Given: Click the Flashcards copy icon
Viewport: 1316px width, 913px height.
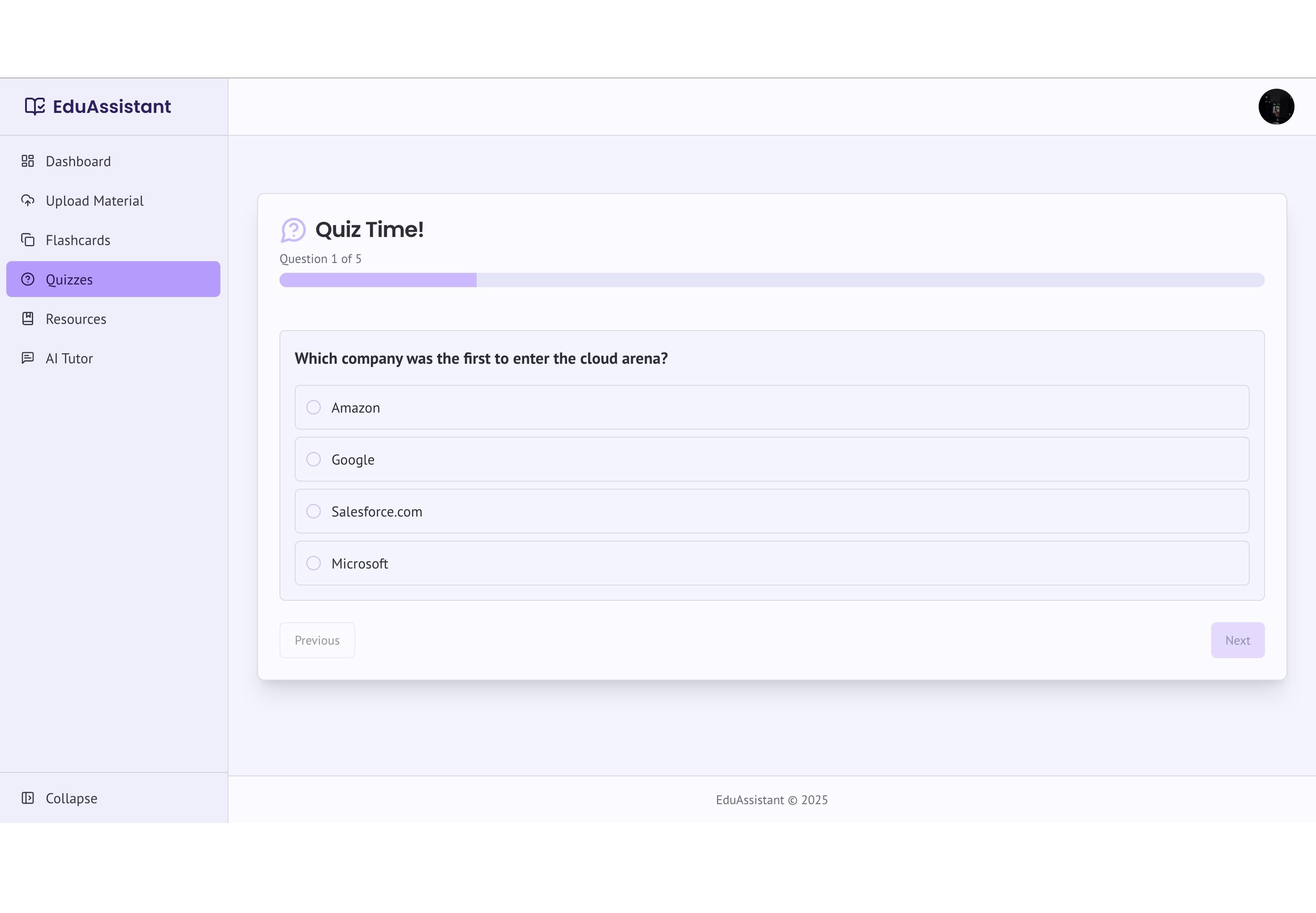Looking at the screenshot, I should click(28, 240).
